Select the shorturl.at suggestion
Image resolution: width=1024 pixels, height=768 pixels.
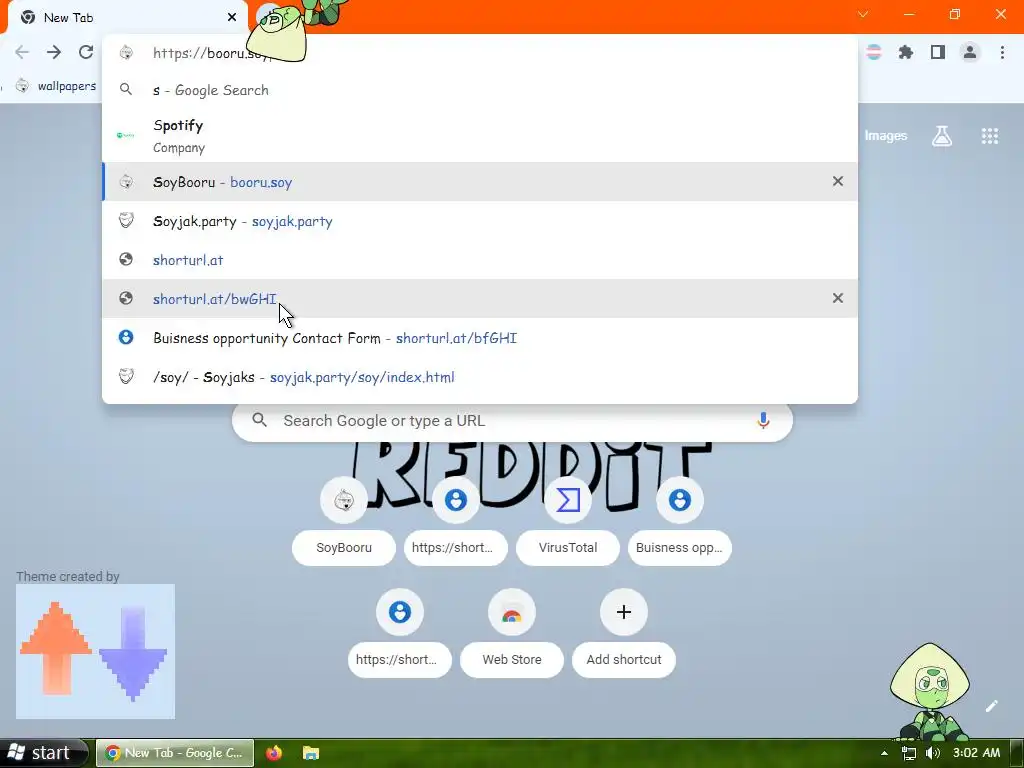480,260
